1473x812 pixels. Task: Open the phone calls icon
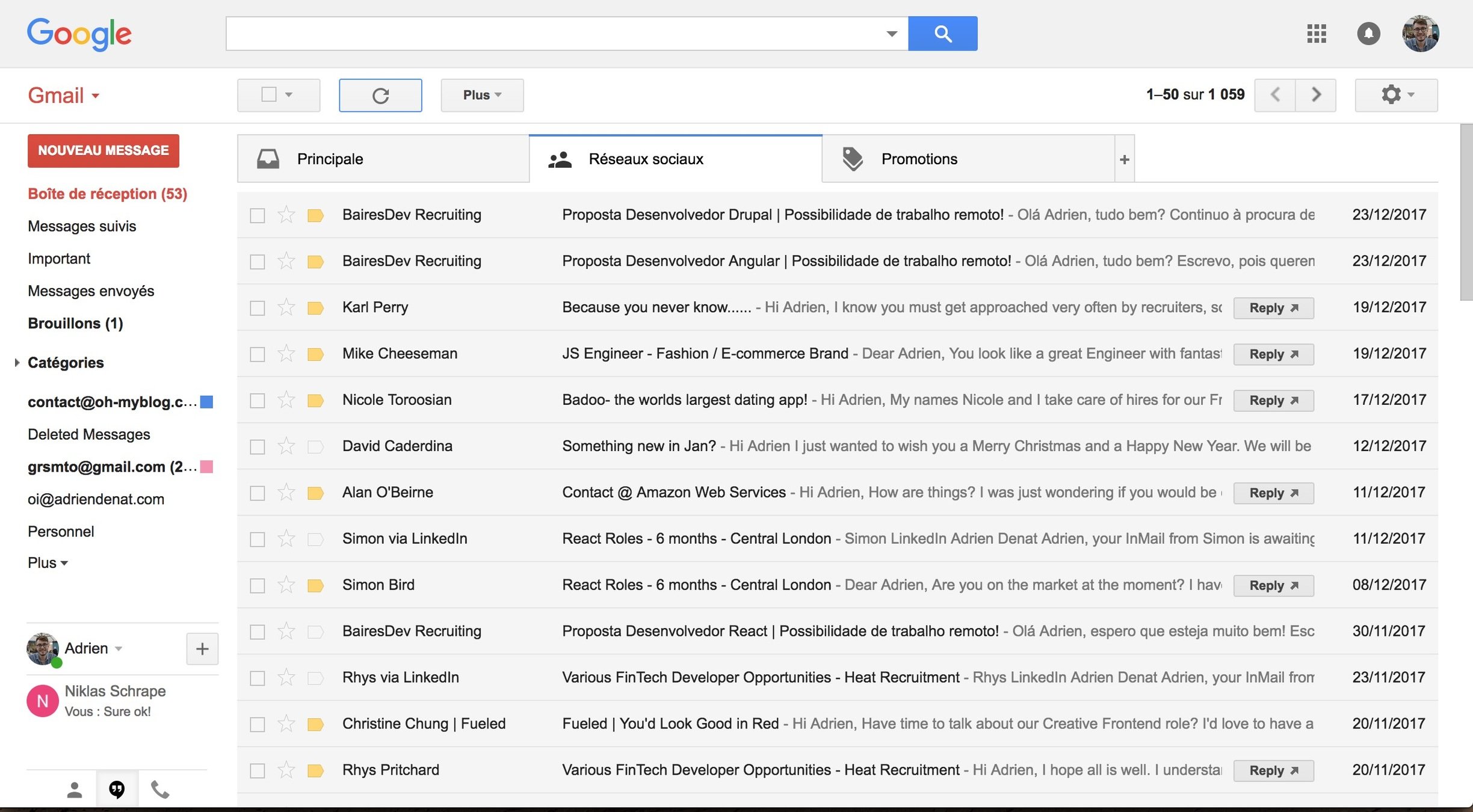pos(160,789)
